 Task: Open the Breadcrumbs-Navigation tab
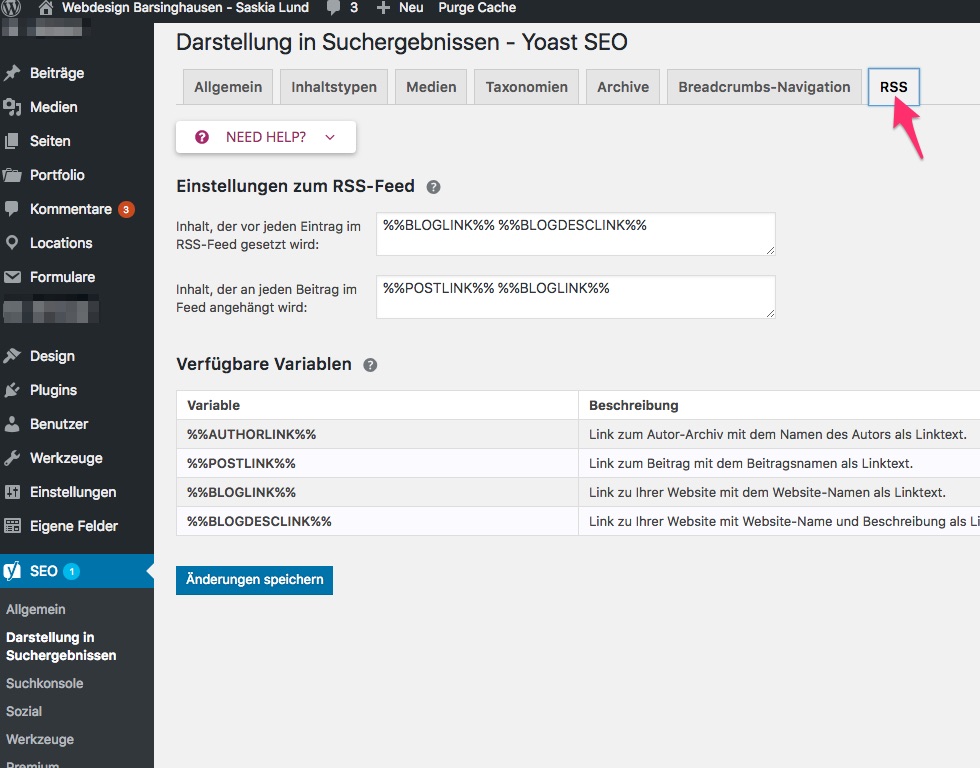pos(764,87)
